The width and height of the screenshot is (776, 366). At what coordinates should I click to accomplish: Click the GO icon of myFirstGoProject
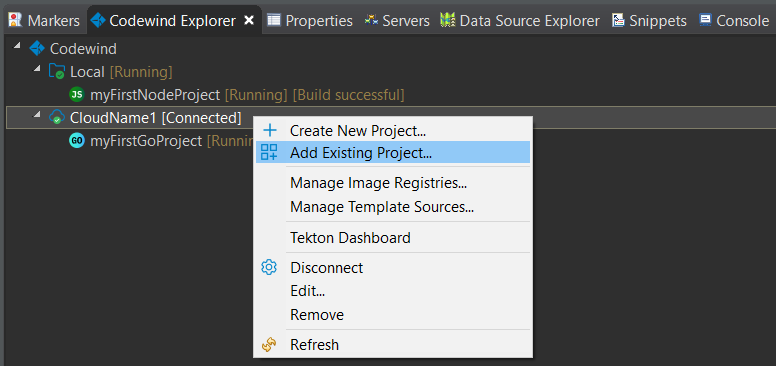[x=77, y=141]
